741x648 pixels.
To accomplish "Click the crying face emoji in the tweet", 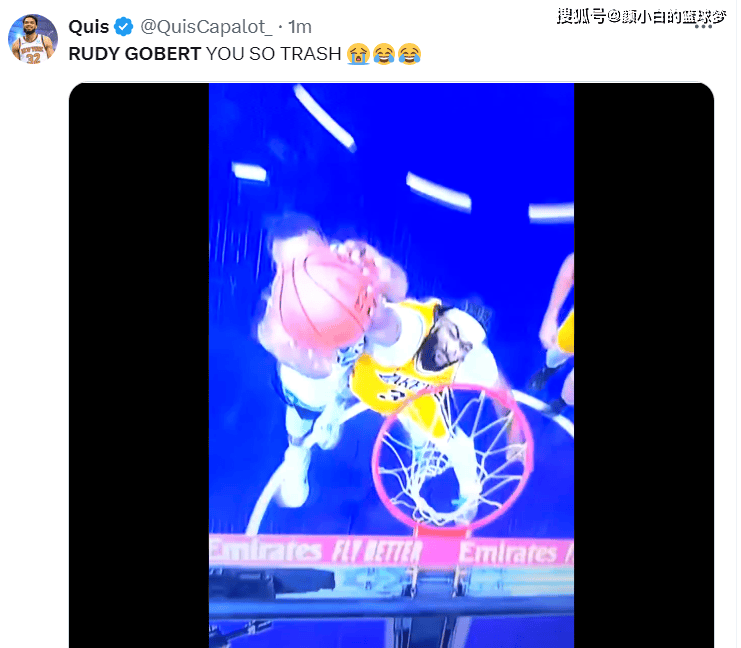I will (x=358, y=54).
